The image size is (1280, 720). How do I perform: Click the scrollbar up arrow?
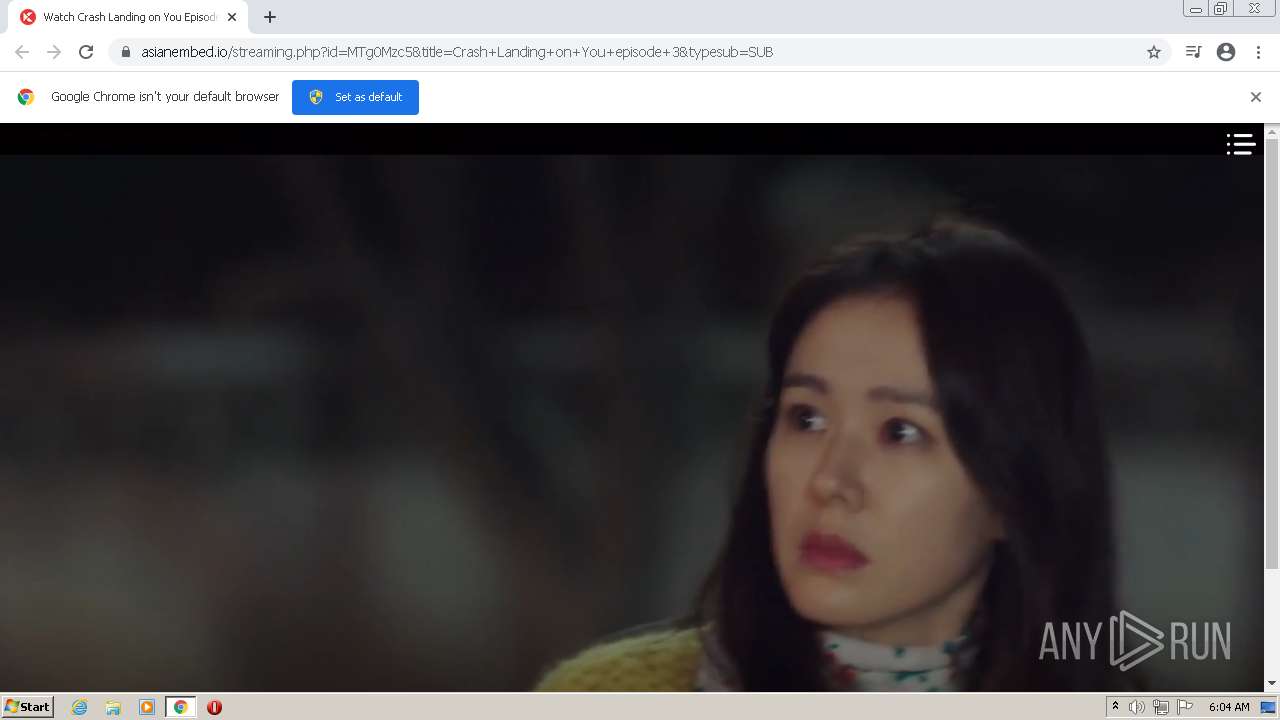[x=1272, y=131]
